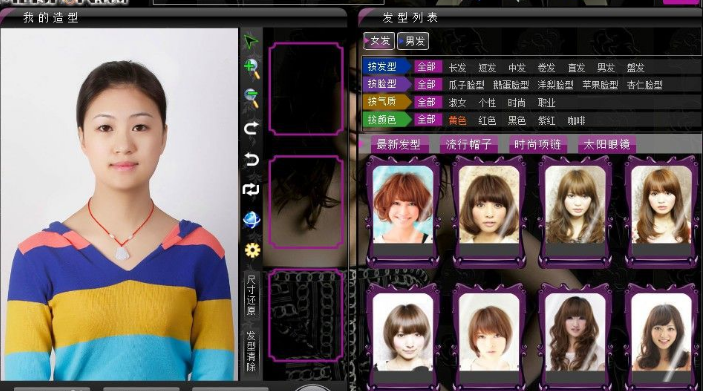Open the 时尚项链 tab

coord(538,144)
